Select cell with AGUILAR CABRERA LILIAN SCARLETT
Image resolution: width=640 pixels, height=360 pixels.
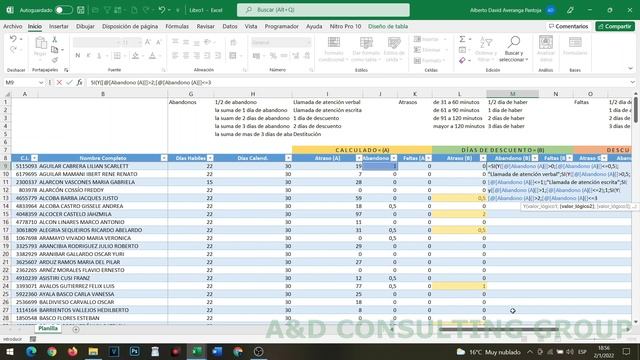pyautogui.click(x=102, y=166)
